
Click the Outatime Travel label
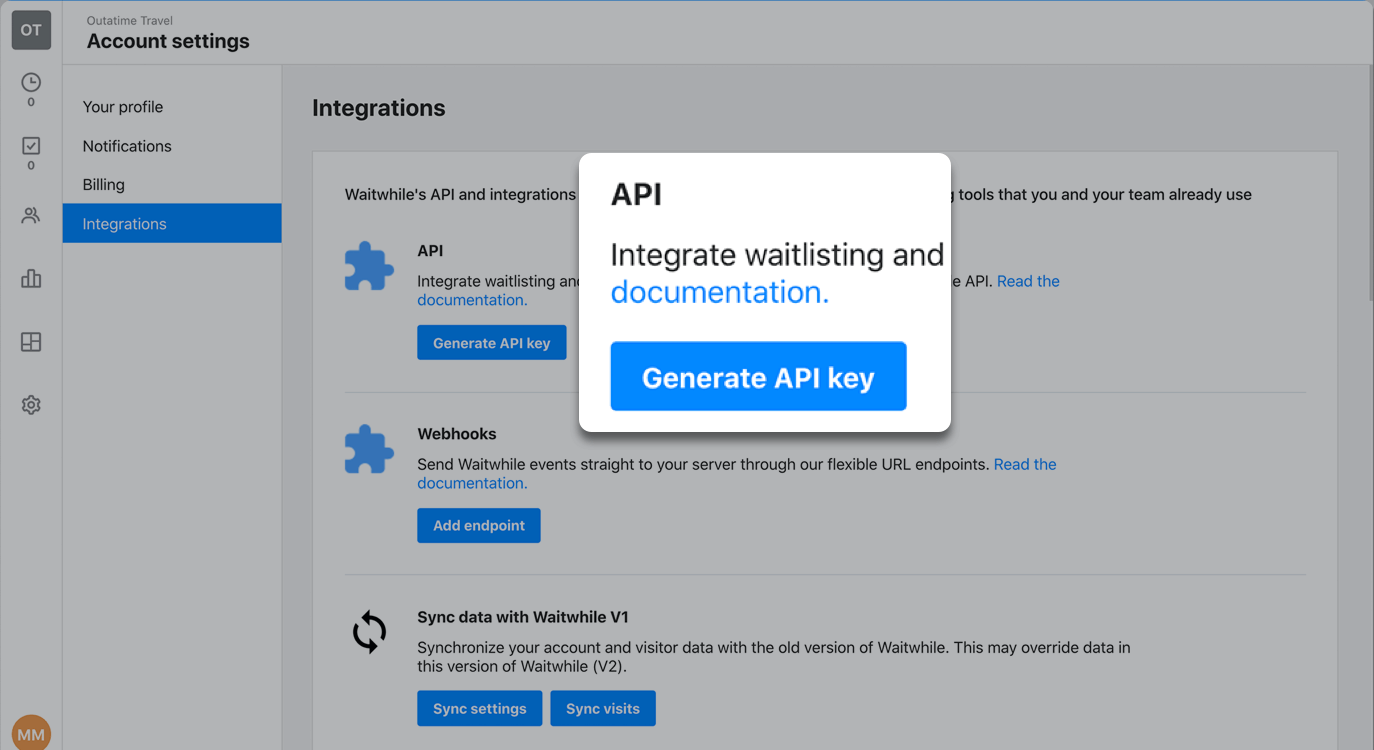[130, 20]
